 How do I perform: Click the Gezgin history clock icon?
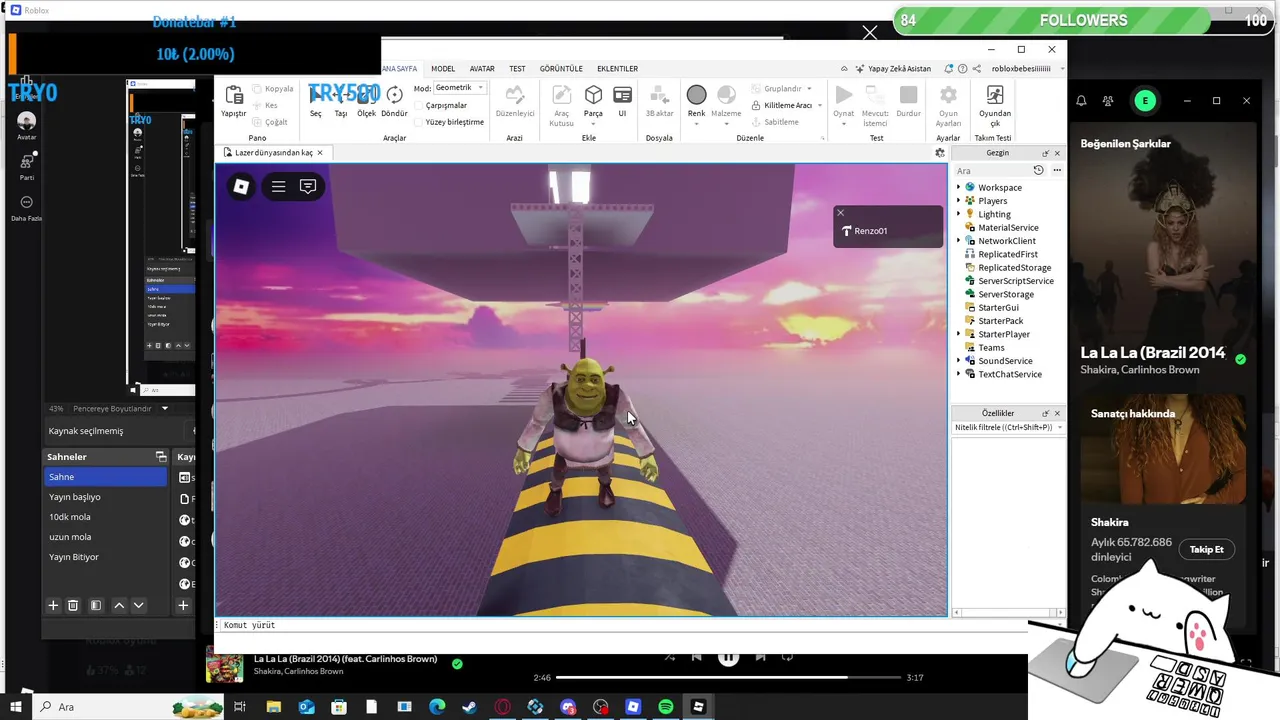[1038, 171]
